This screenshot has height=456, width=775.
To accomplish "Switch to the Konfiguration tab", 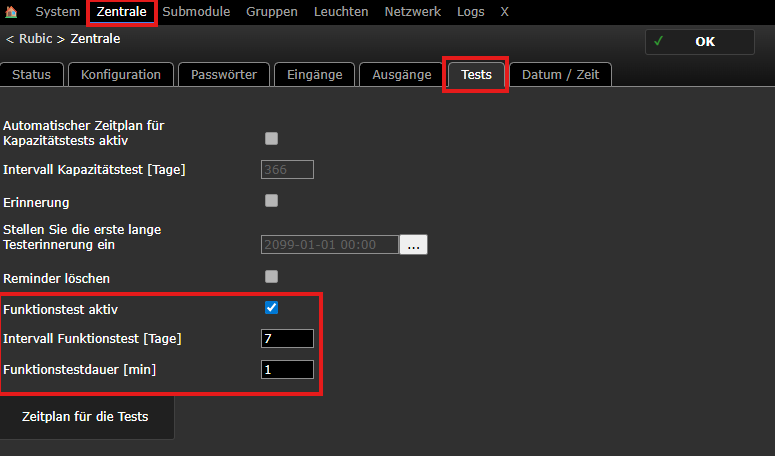I will tap(121, 75).
